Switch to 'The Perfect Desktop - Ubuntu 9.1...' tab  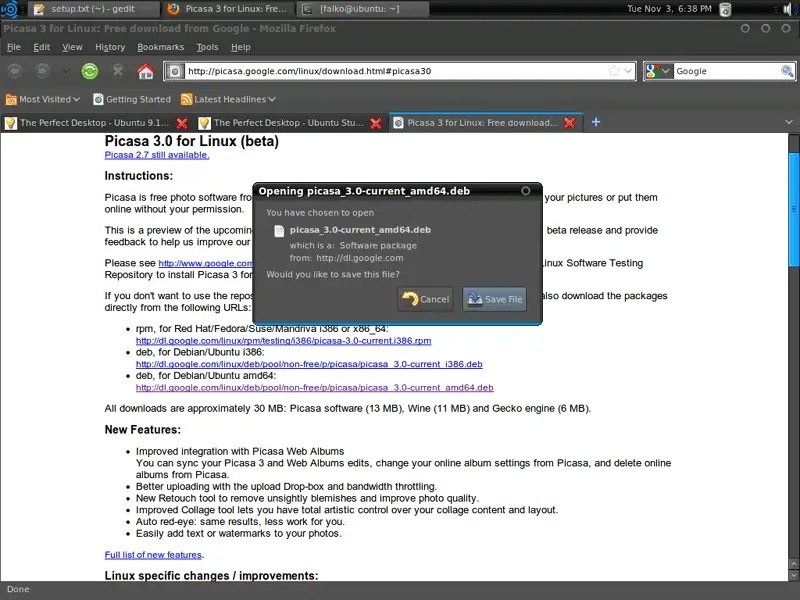point(96,123)
